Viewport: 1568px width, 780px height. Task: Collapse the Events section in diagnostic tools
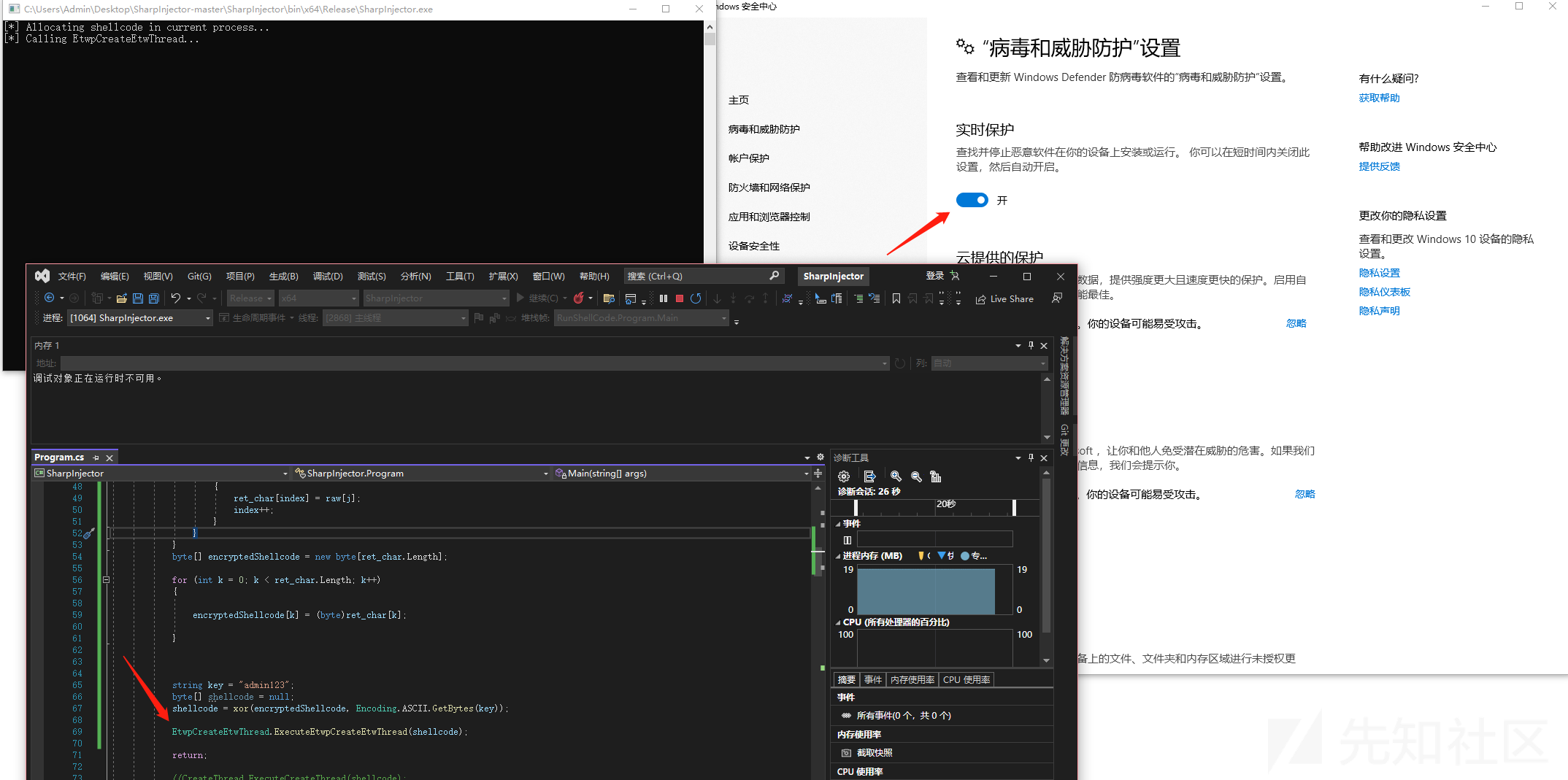coord(838,524)
